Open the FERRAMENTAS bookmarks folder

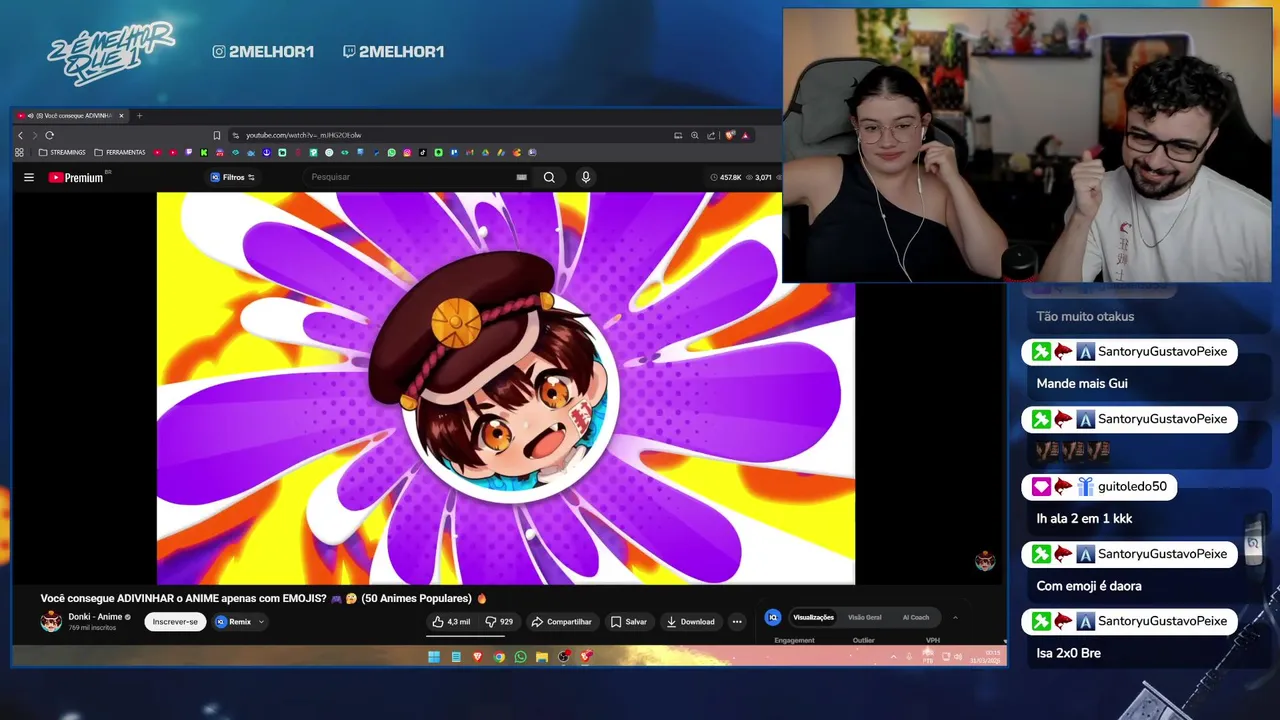[x=120, y=152]
